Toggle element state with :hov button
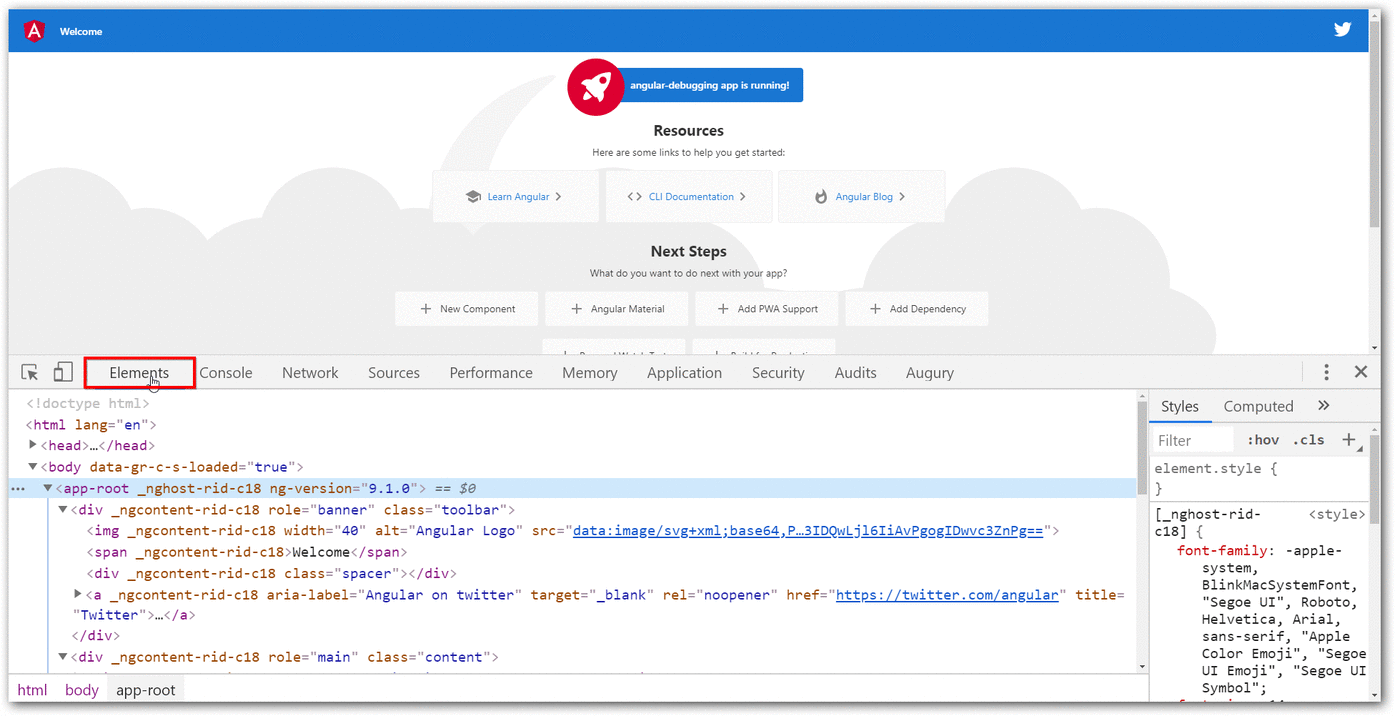 pos(1262,439)
